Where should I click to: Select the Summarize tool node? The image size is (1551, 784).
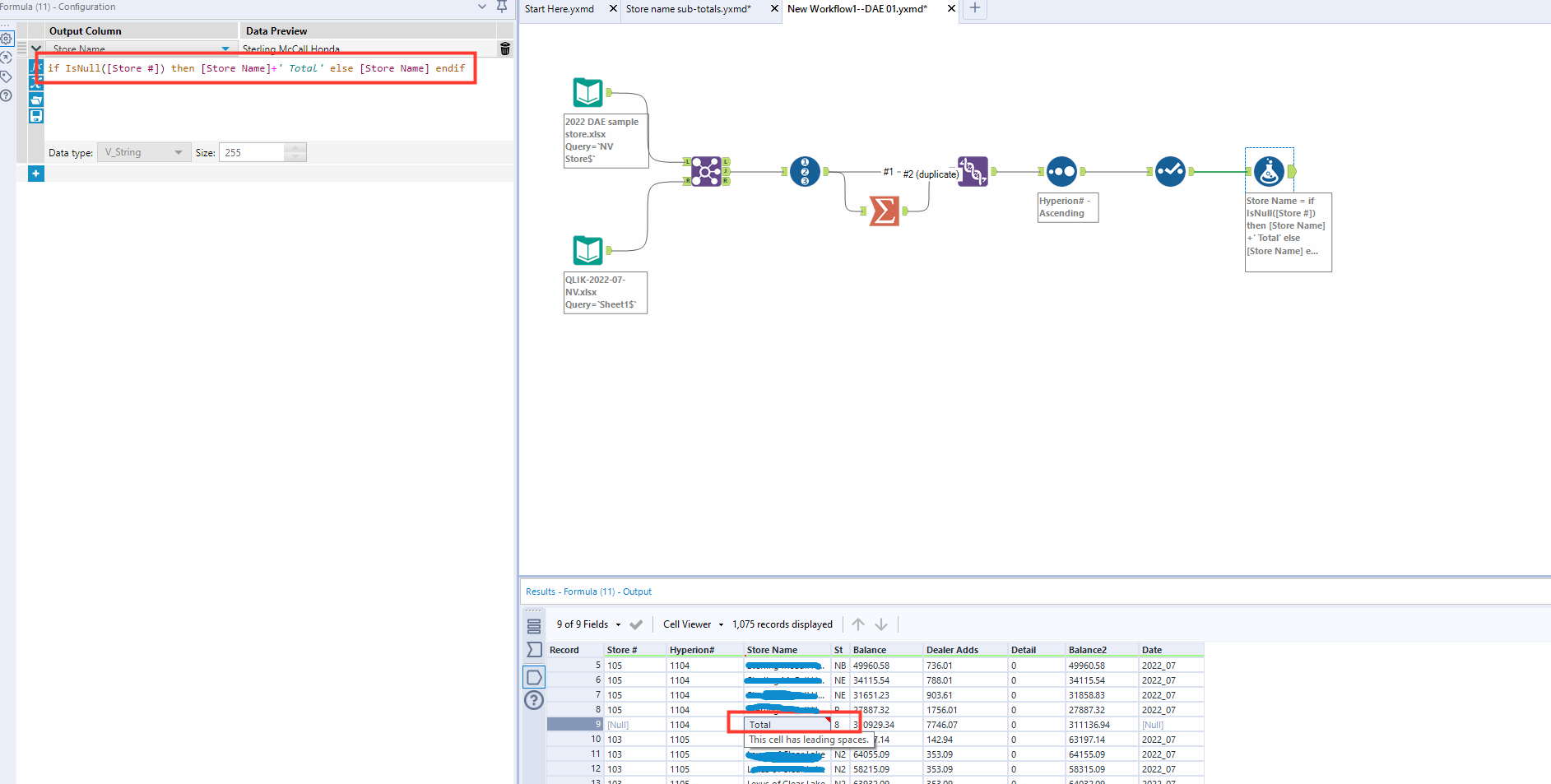click(884, 211)
